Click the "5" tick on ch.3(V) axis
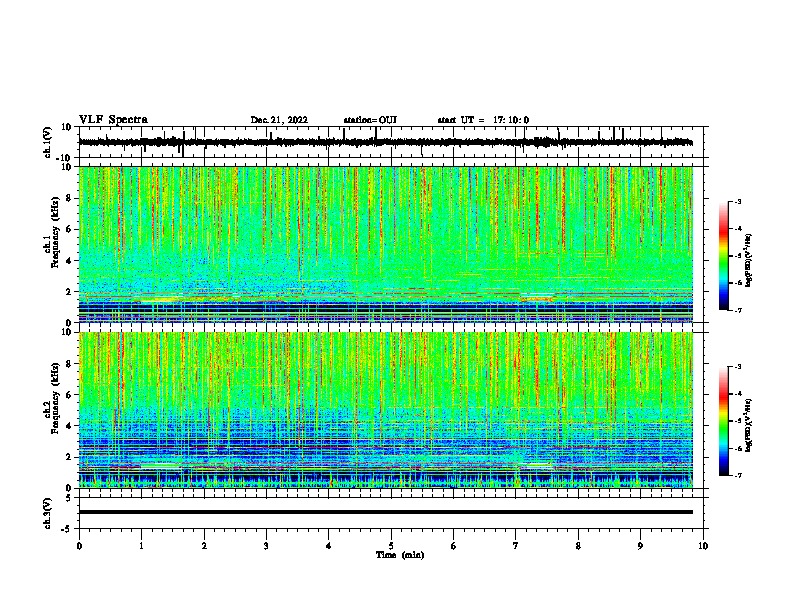This screenshot has height=612, width=792. 69,497
